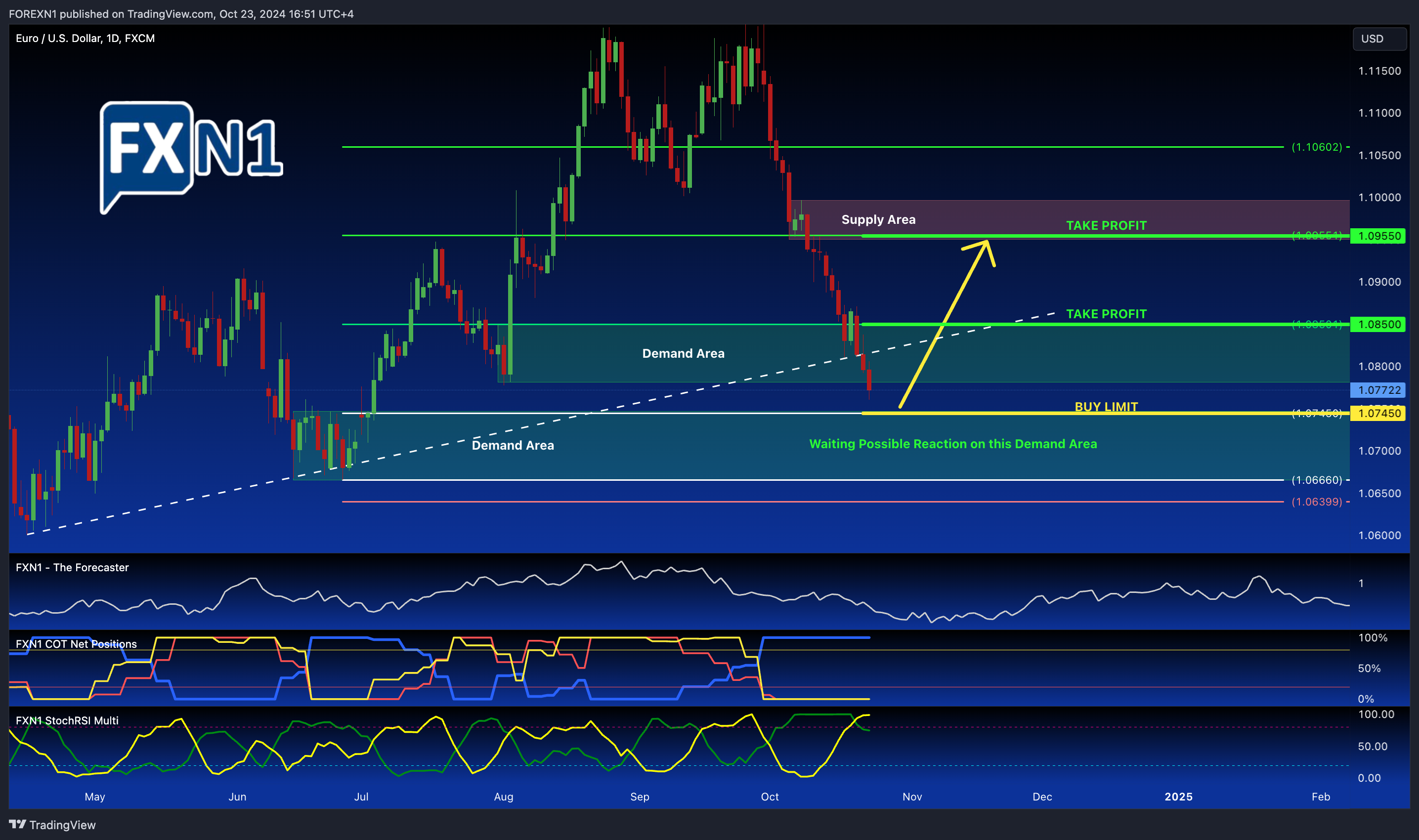1419x840 pixels.
Task: Click the lower Demand Area label
Action: tap(513, 445)
